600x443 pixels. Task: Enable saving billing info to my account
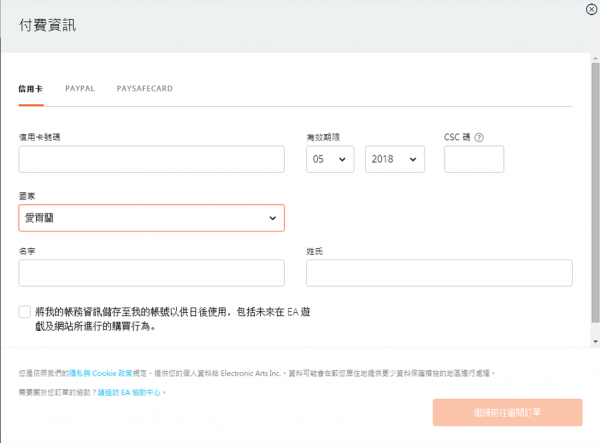coord(25,313)
